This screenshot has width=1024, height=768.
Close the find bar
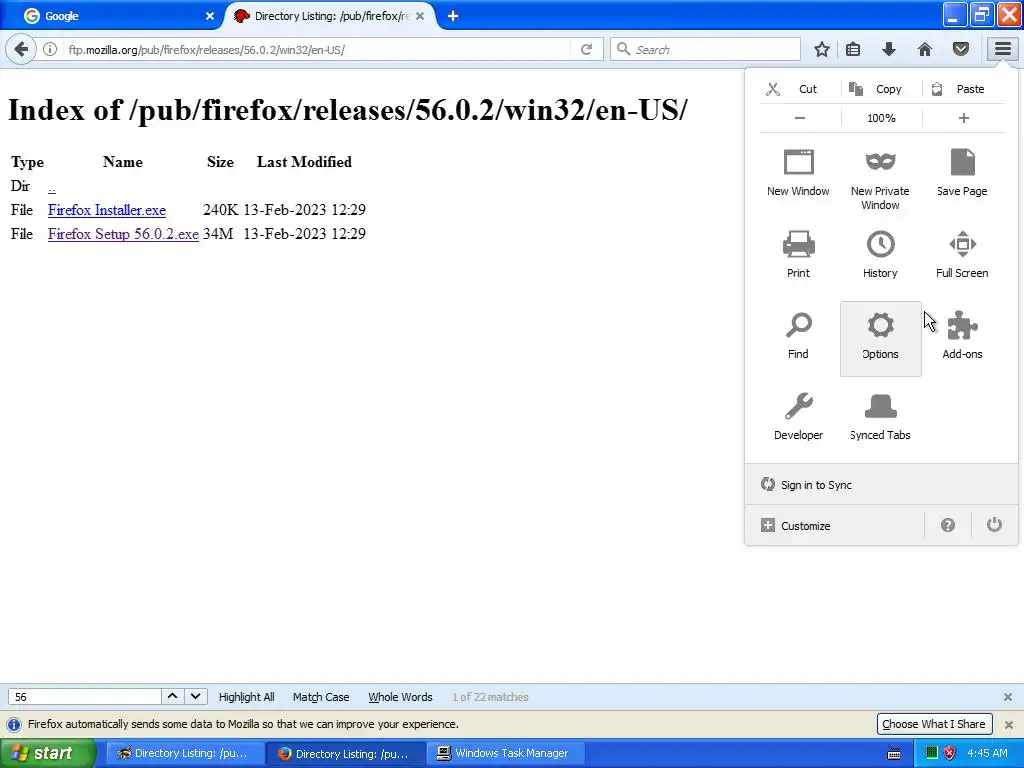click(x=1008, y=697)
